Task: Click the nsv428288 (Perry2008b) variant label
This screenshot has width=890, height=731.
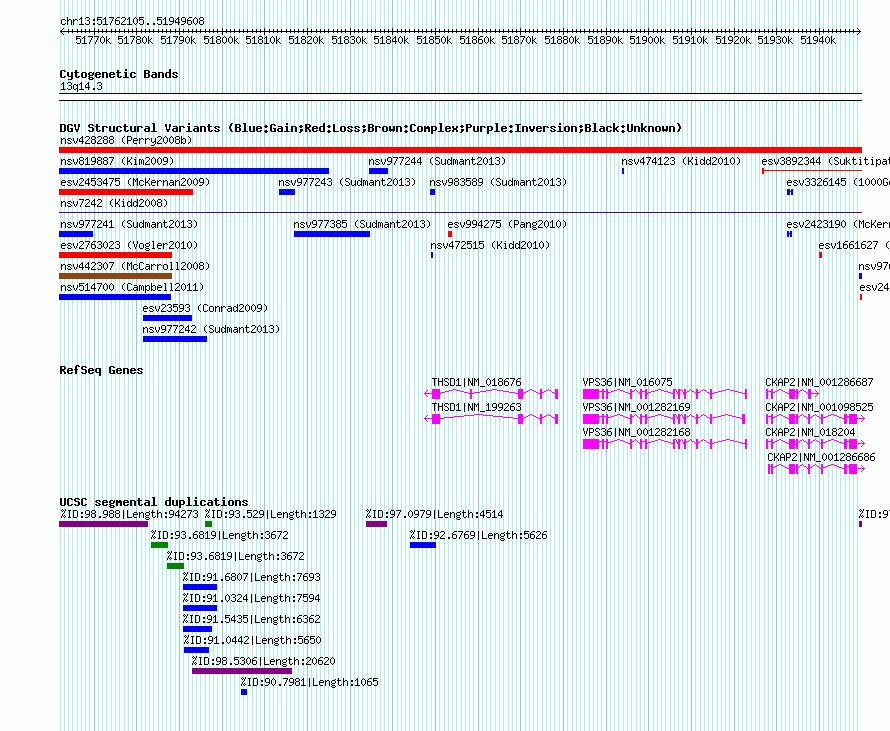Action: 126,140
